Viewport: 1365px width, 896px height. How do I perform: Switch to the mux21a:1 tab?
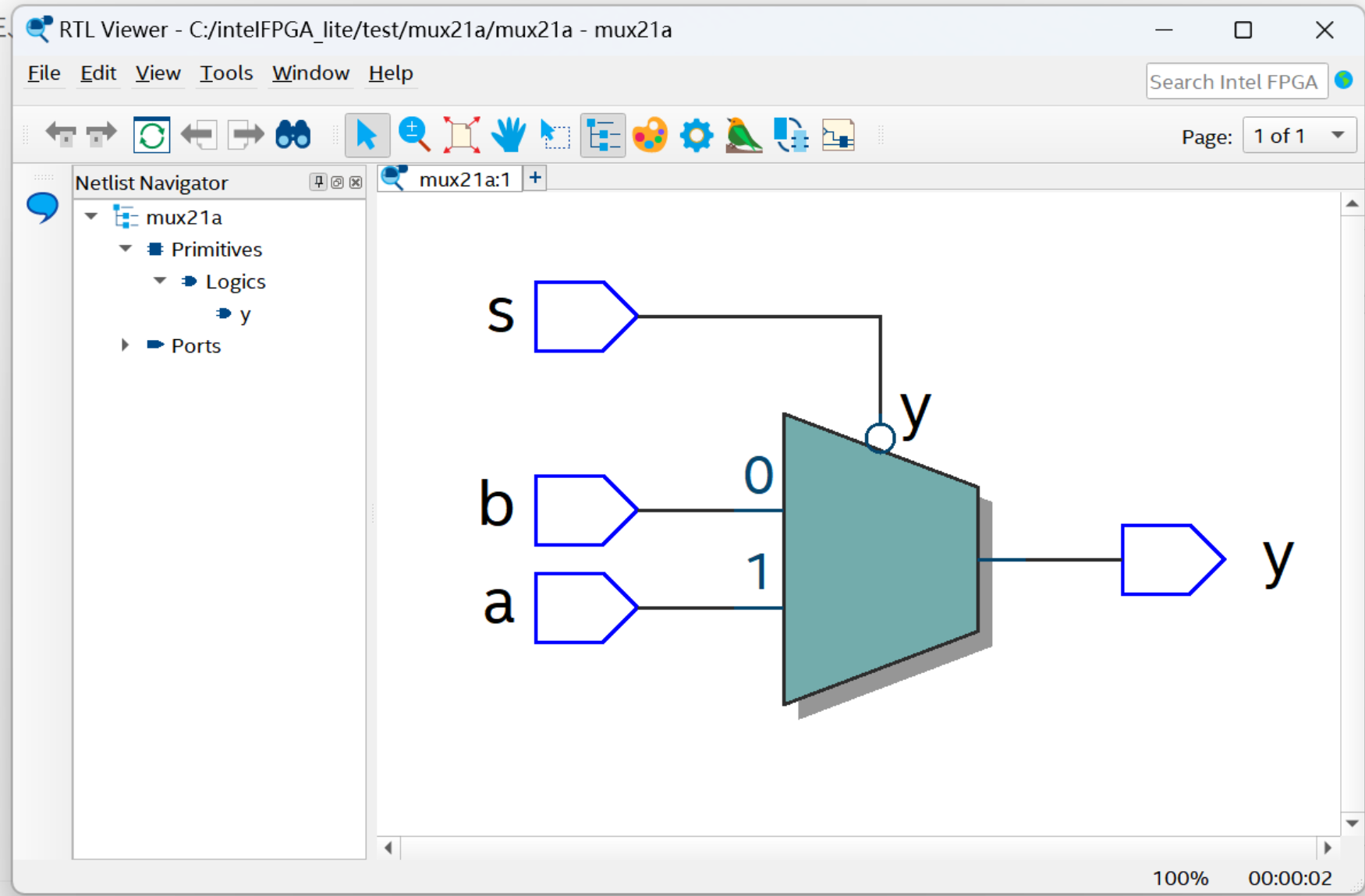(x=450, y=179)
